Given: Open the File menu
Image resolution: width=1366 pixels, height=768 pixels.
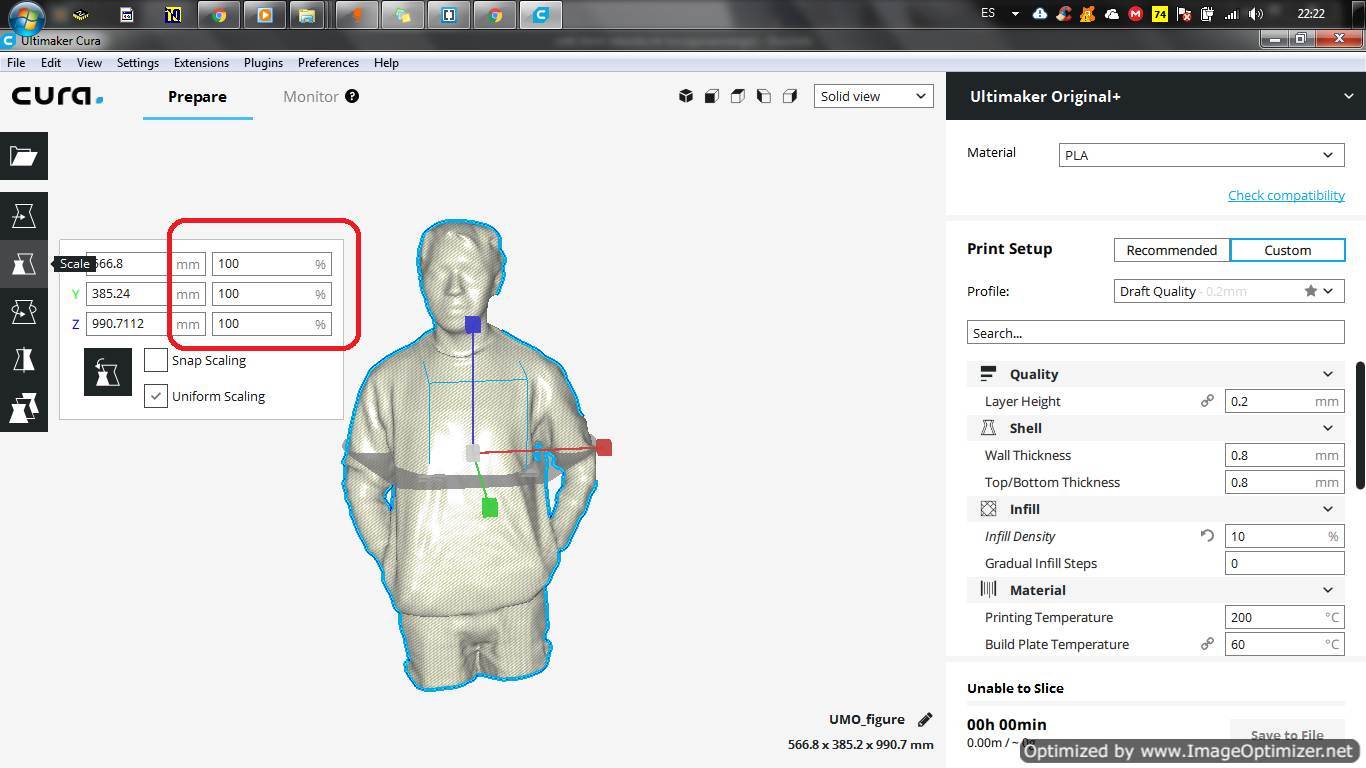Looking at the screenshot, I should [x=16, y=62].
